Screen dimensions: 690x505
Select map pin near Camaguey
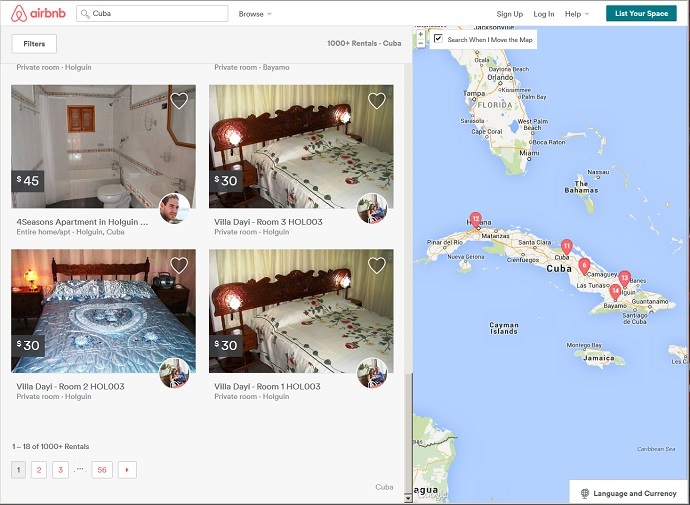584,266
